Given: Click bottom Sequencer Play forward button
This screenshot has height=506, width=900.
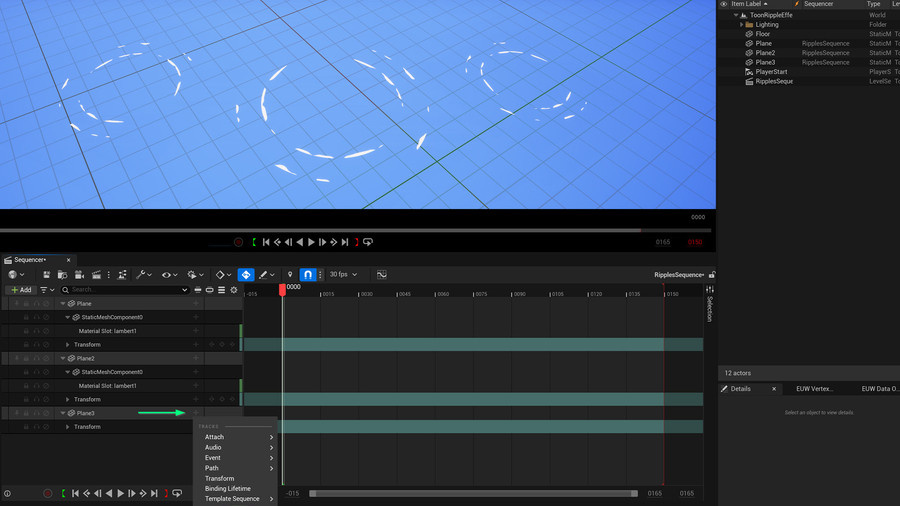Looking at the screenshot, I should coord(121,493).
